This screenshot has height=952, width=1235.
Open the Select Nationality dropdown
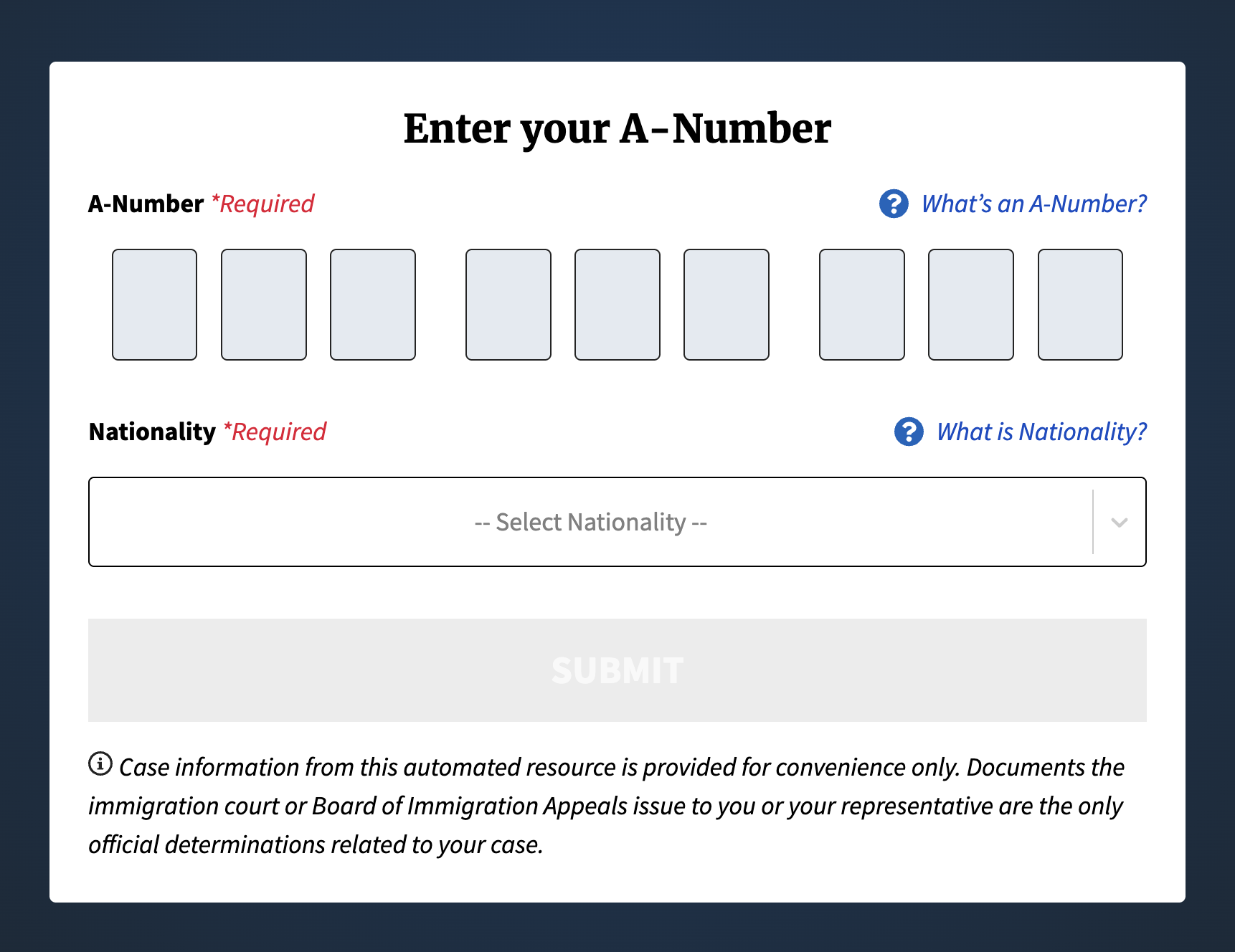click(x=617, y=522)
